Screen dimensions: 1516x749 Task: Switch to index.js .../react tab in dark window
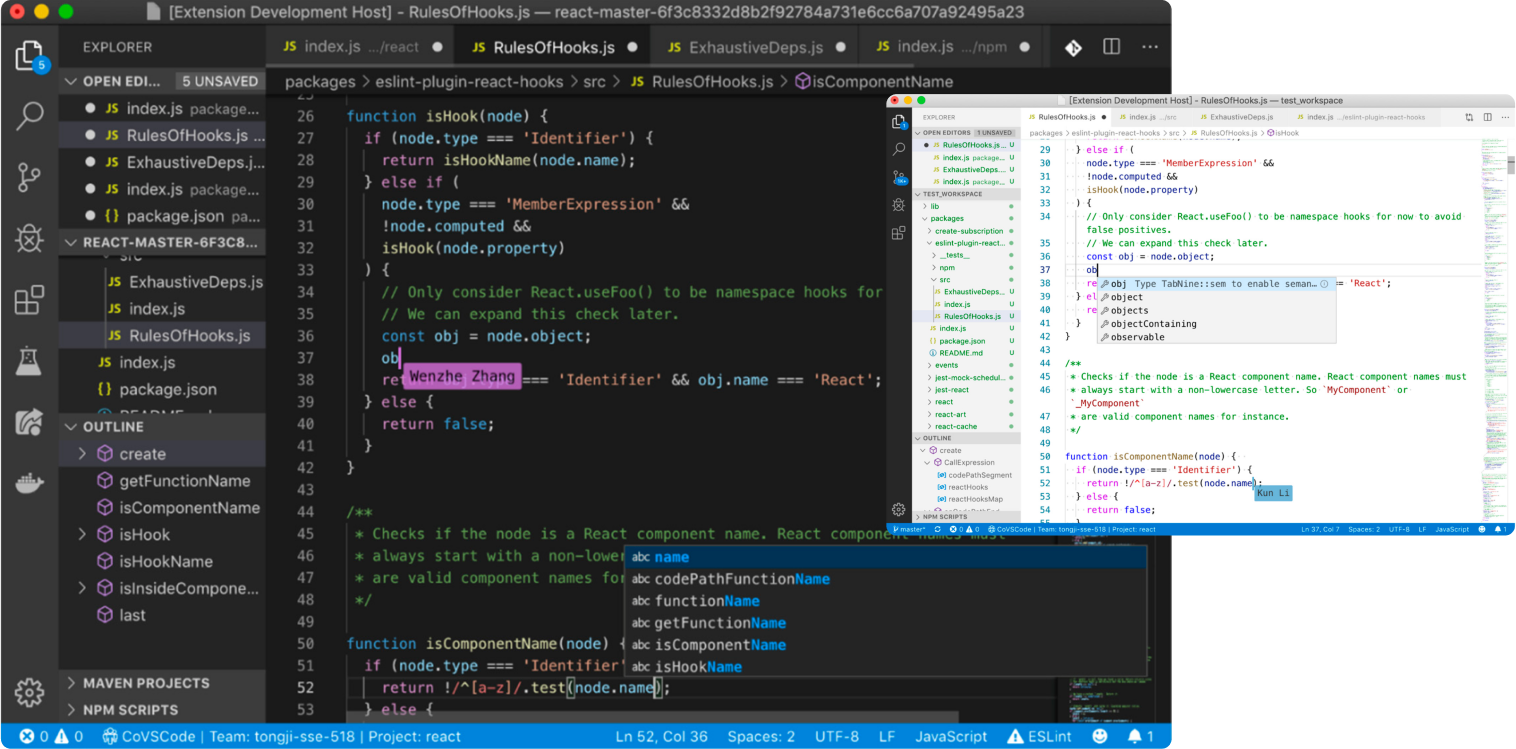tap(360, 47)
